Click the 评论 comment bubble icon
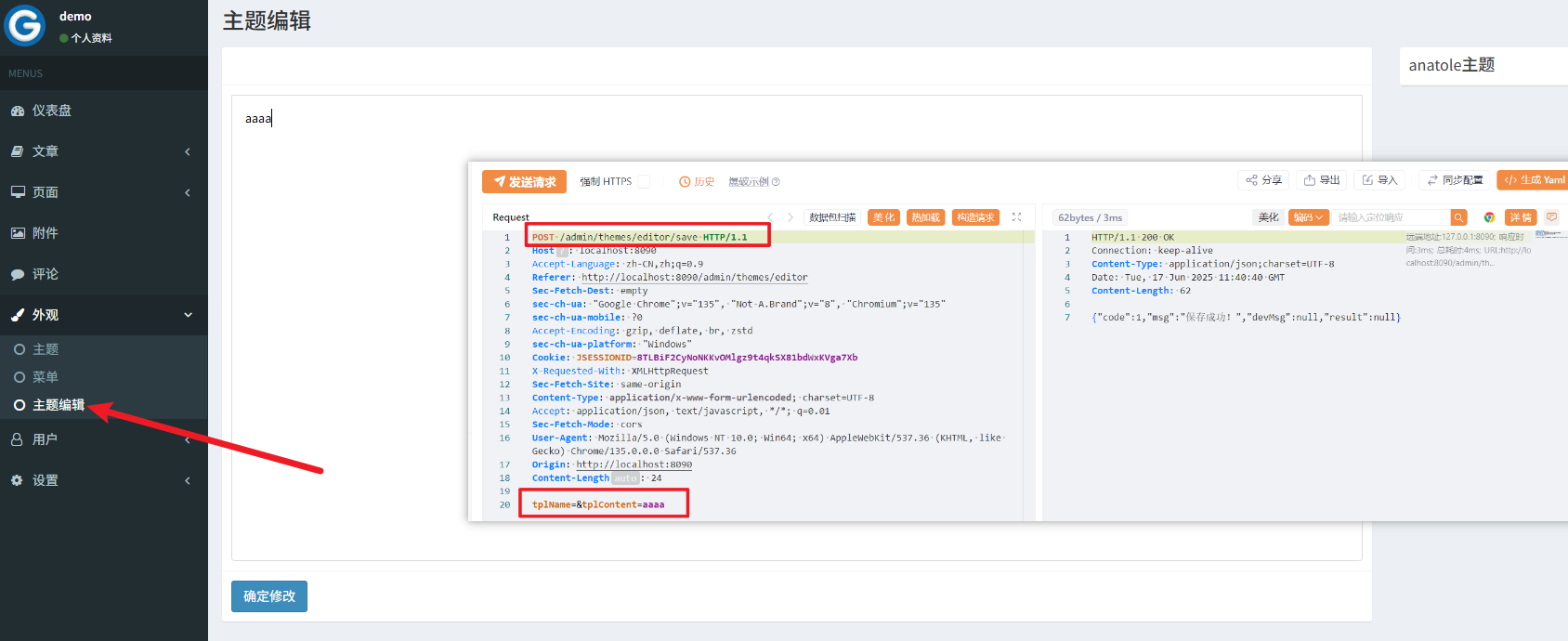Viewport: 1568px width, 641px height. [x=18, y=275]
